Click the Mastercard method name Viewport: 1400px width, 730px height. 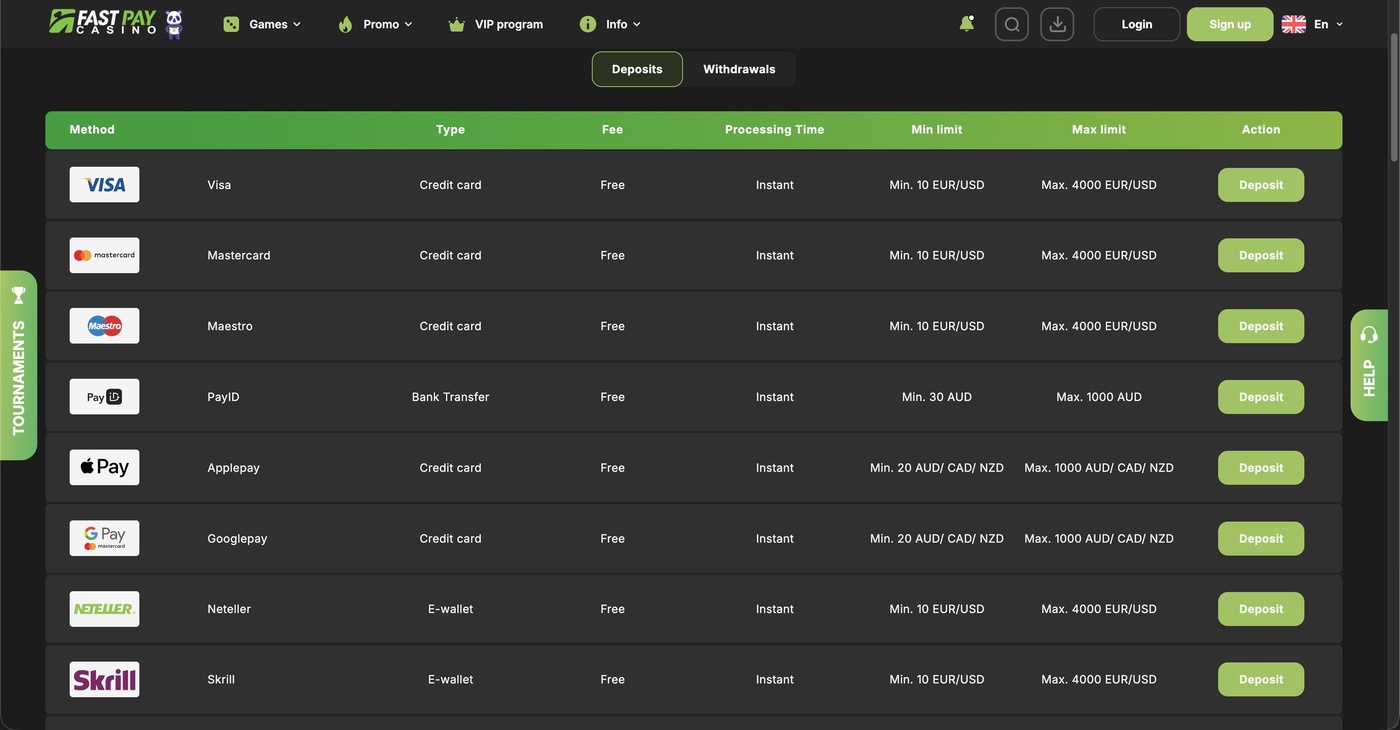tap(239, 255)
